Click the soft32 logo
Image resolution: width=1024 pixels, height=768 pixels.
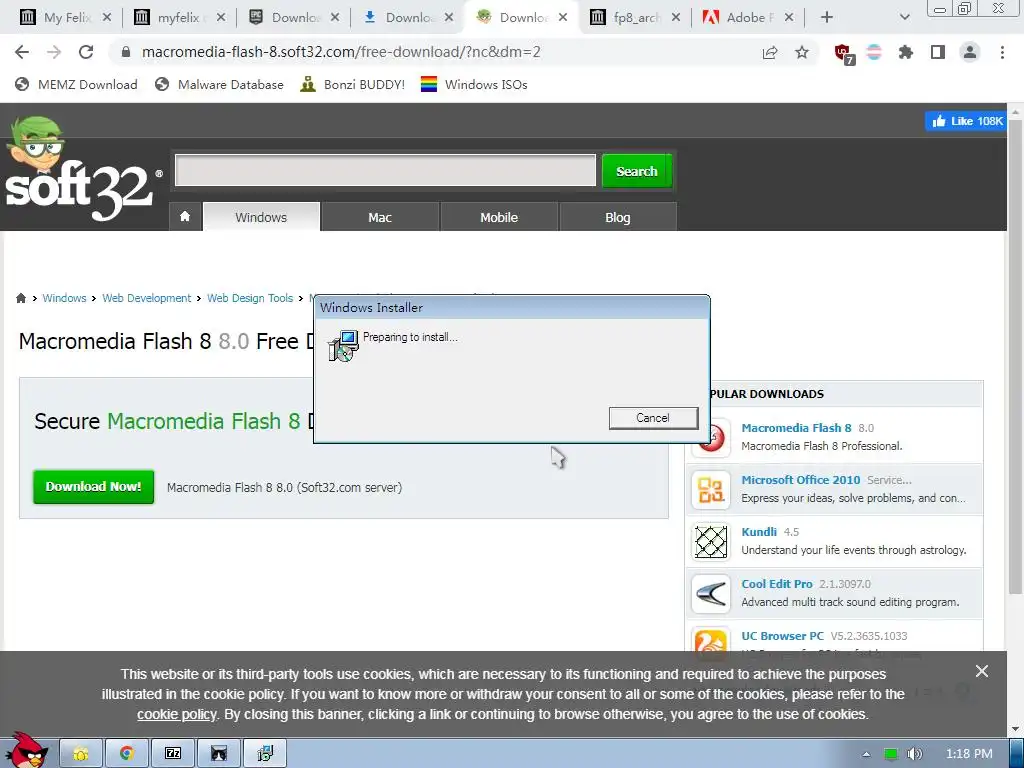(82, 170)
